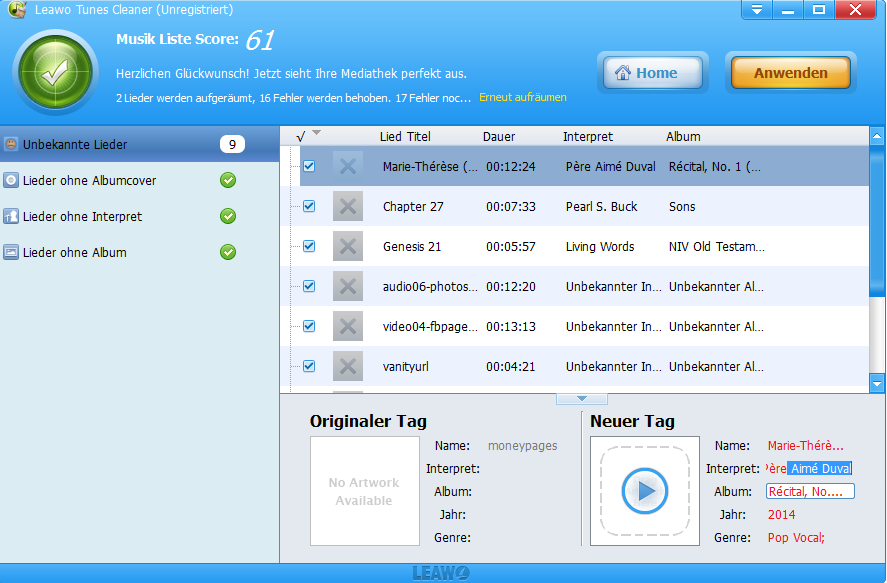Apply changes with Anwenden button
The width and height of the screenshot is (887, 583).
(x=790, y=73)
